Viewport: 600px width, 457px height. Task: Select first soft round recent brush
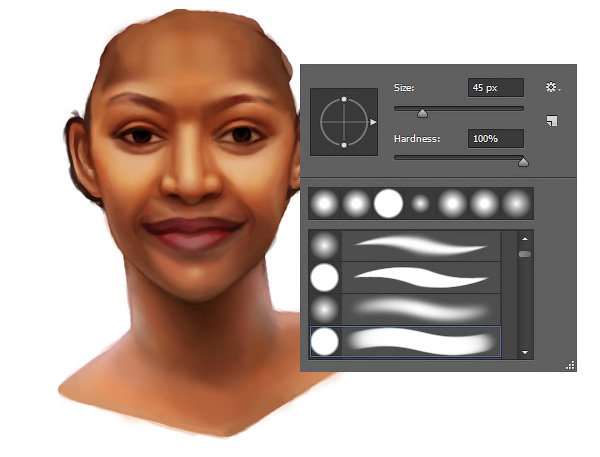pos(324,203)
